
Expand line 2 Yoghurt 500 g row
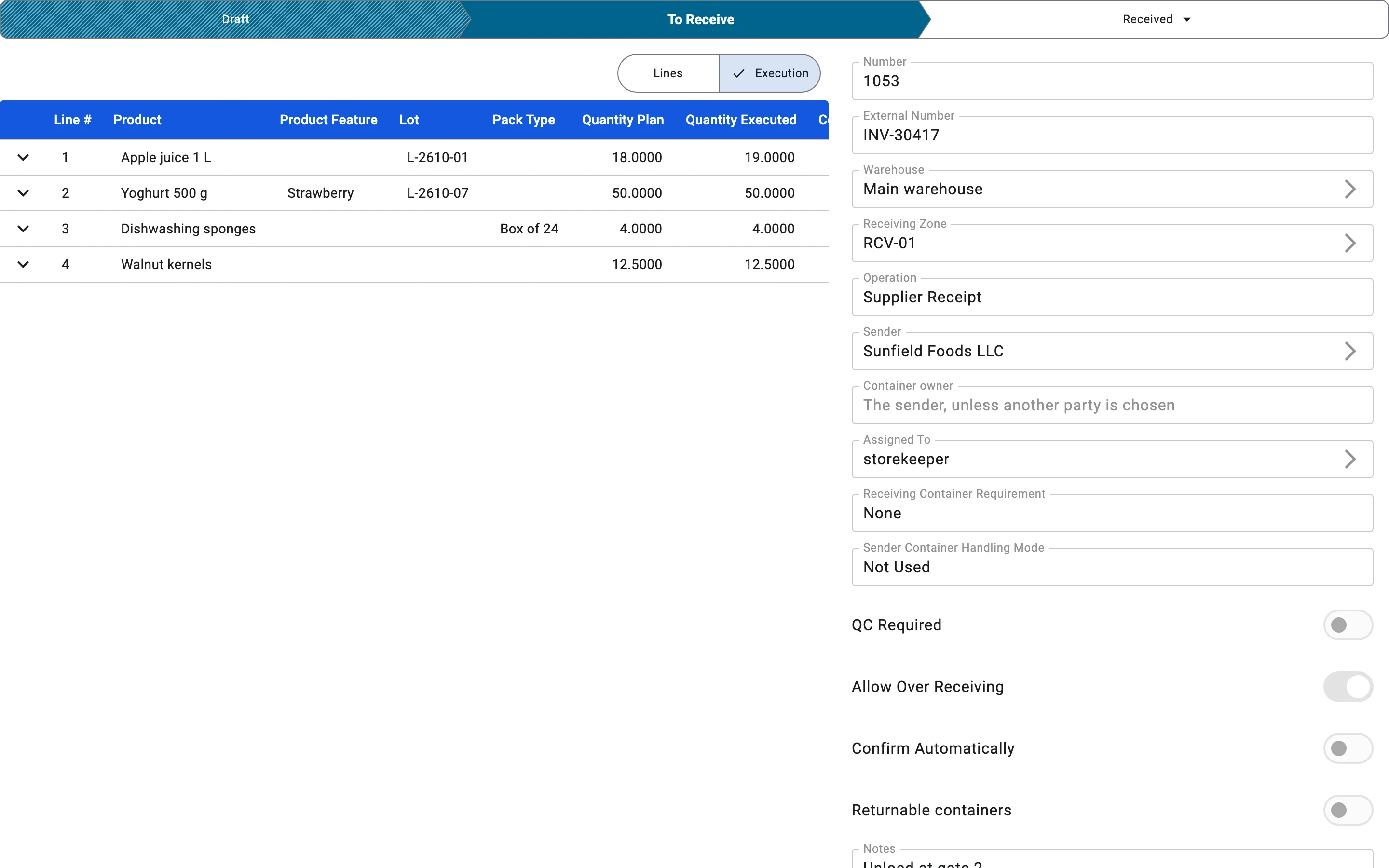tap(23, 193)
